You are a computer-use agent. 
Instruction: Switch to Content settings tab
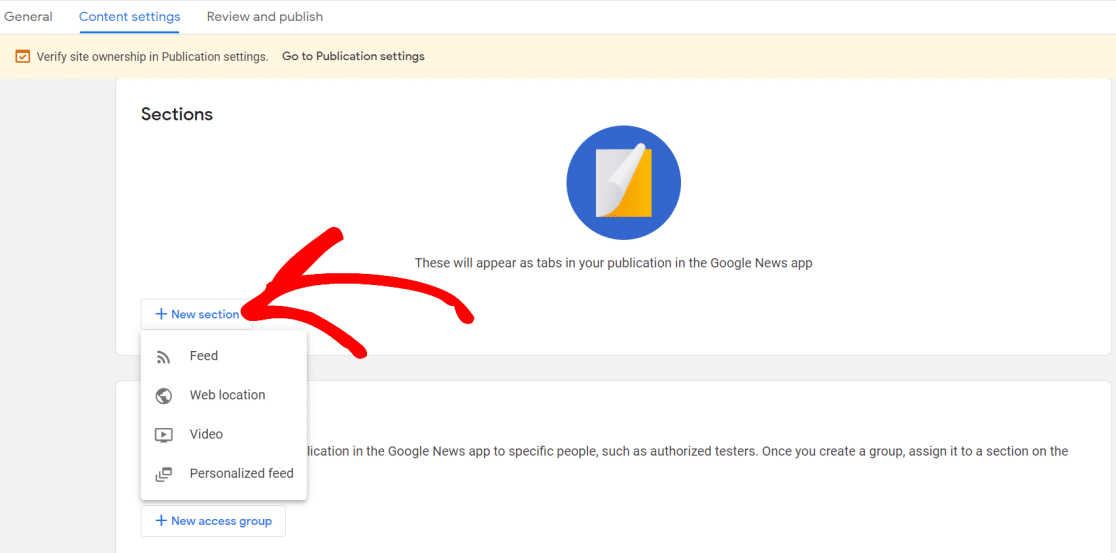point(130,16)
